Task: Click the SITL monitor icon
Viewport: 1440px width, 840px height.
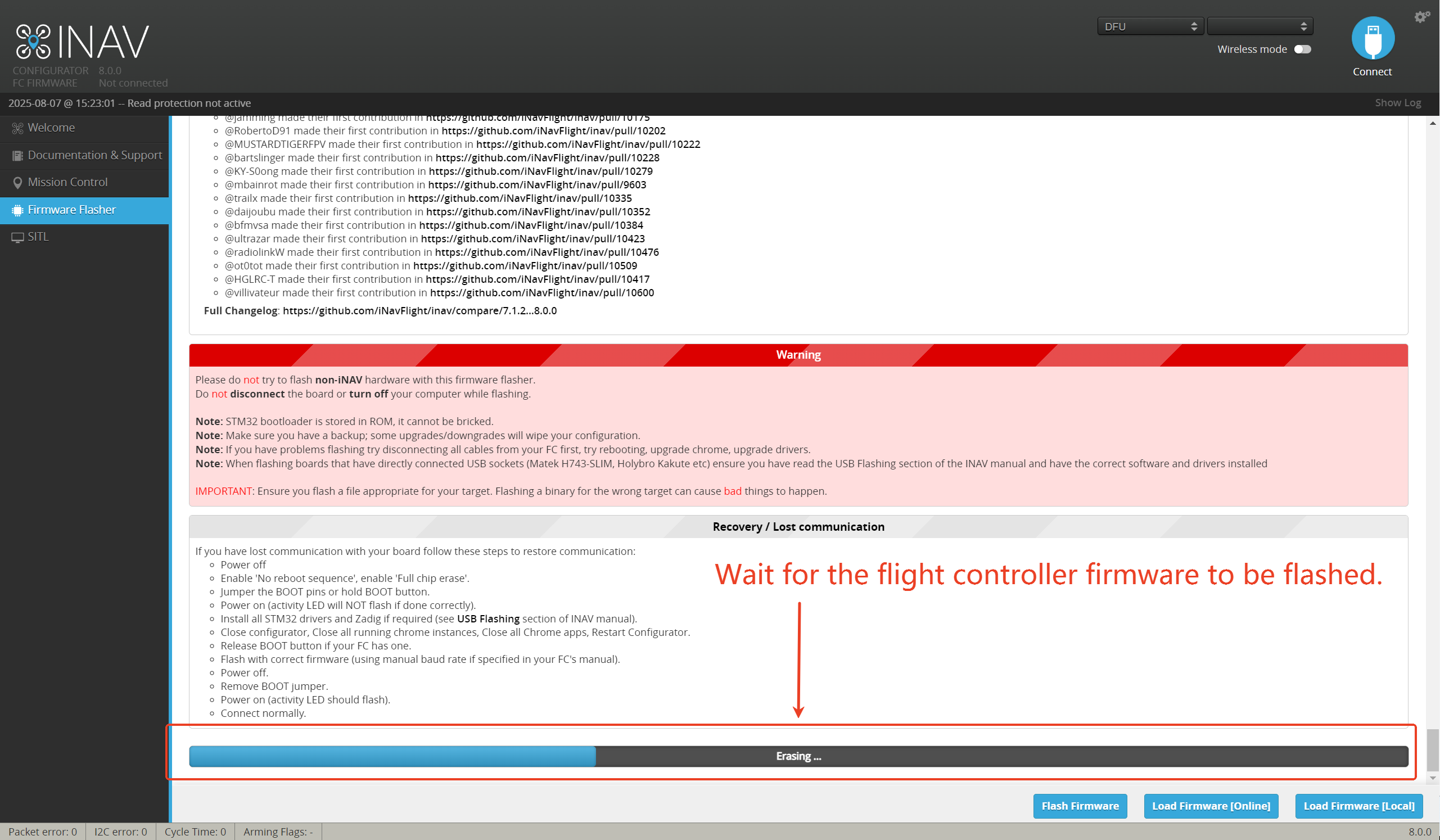Action: coord(18,237)
